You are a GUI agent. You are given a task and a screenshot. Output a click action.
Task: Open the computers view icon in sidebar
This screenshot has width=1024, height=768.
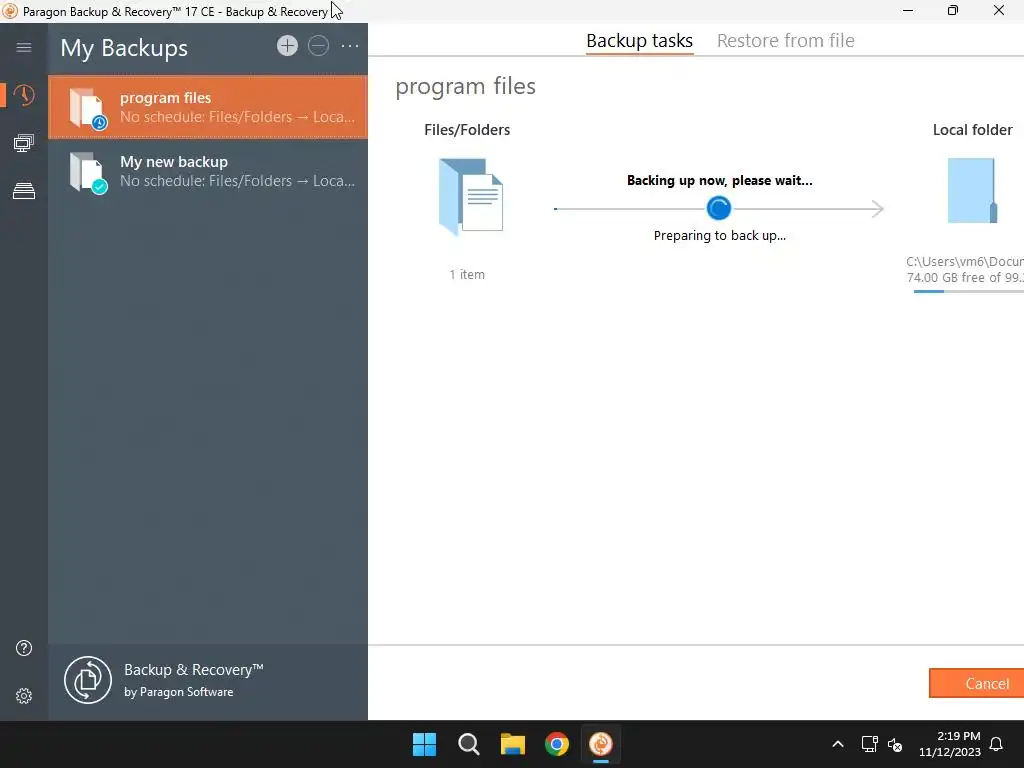[24, 143]
